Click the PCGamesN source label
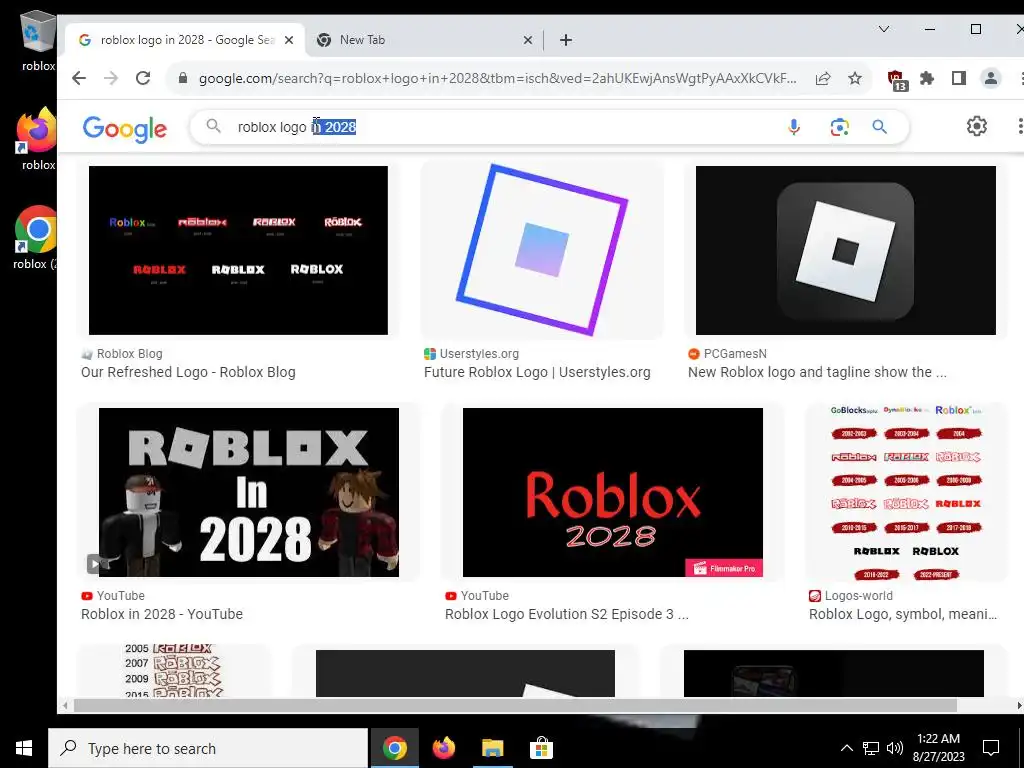The image size is (1024, 768). tap(735, 354)
